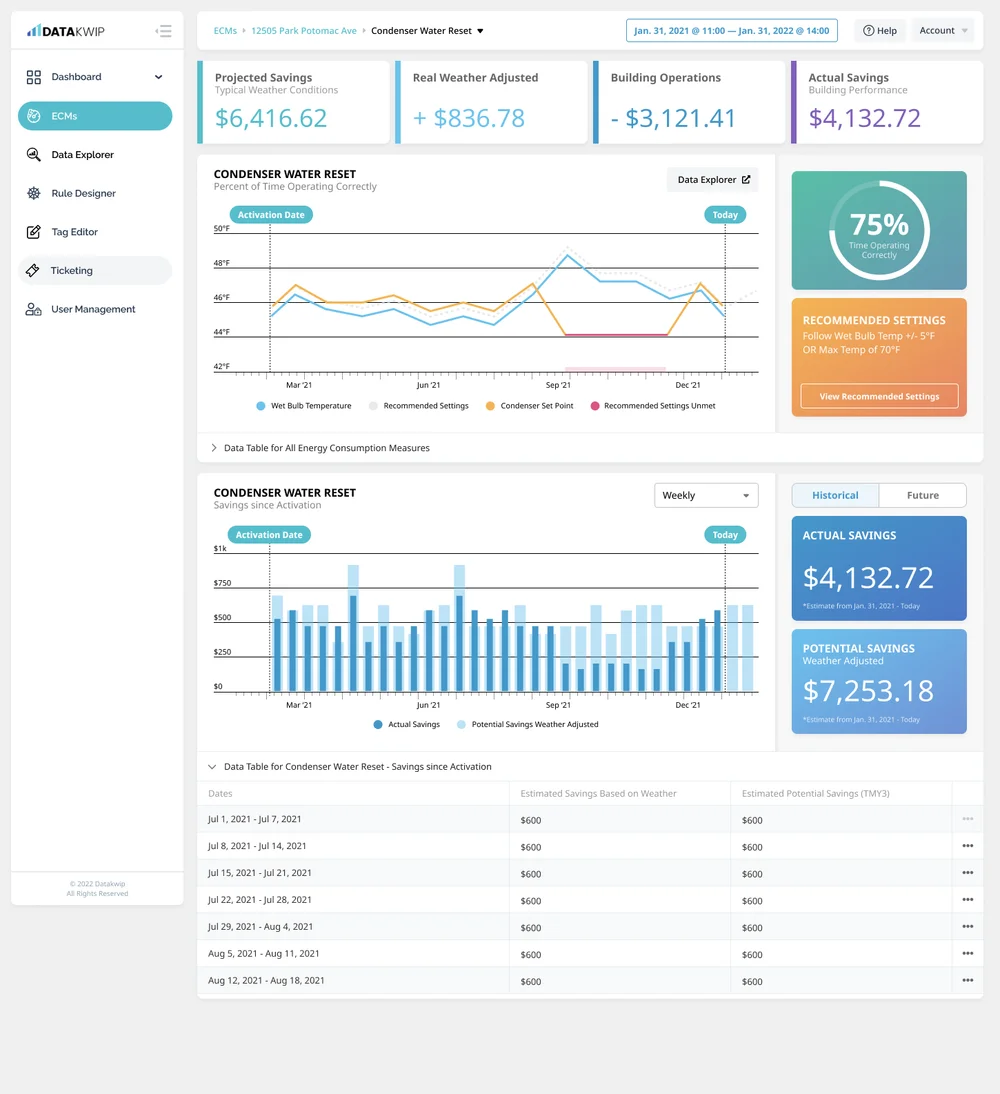Open the Account dropdown
This screenshot has height=1094, width=1000.
[943, 31]
